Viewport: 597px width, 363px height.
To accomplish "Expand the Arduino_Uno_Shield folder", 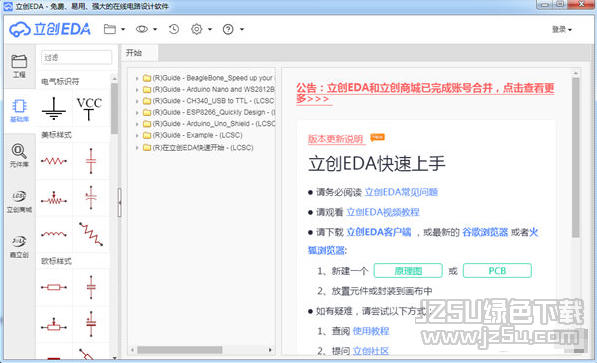I will click(137, 124).
